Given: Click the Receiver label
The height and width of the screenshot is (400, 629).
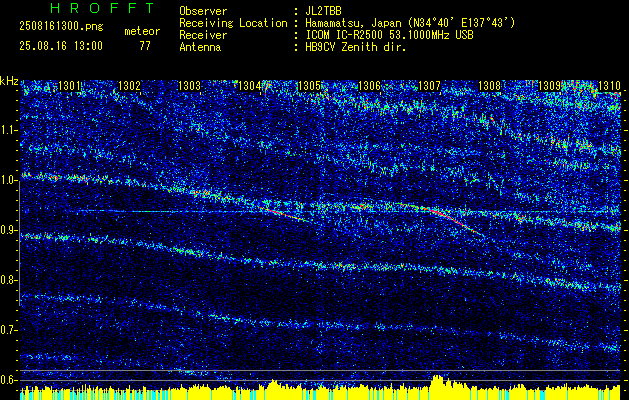Looking at the screenshot, I should (203, 35).
